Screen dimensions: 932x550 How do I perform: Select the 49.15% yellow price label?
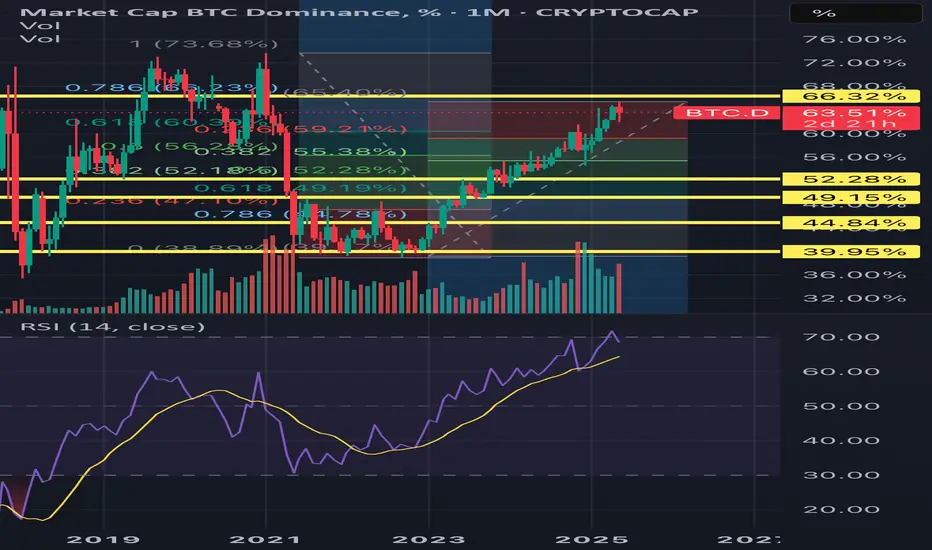[851, 197]
